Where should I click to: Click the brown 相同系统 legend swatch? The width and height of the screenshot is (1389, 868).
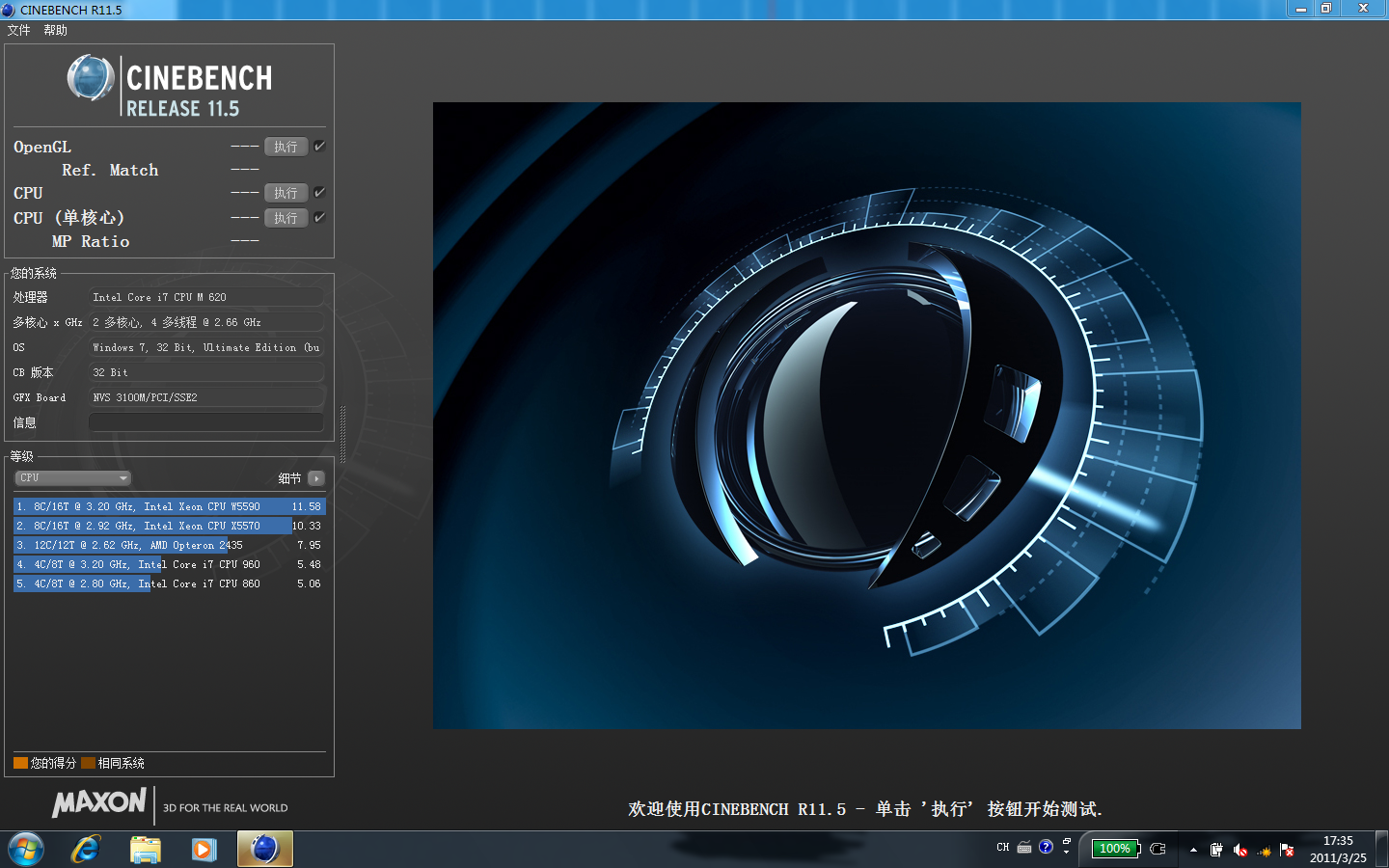tap(88, 763)
